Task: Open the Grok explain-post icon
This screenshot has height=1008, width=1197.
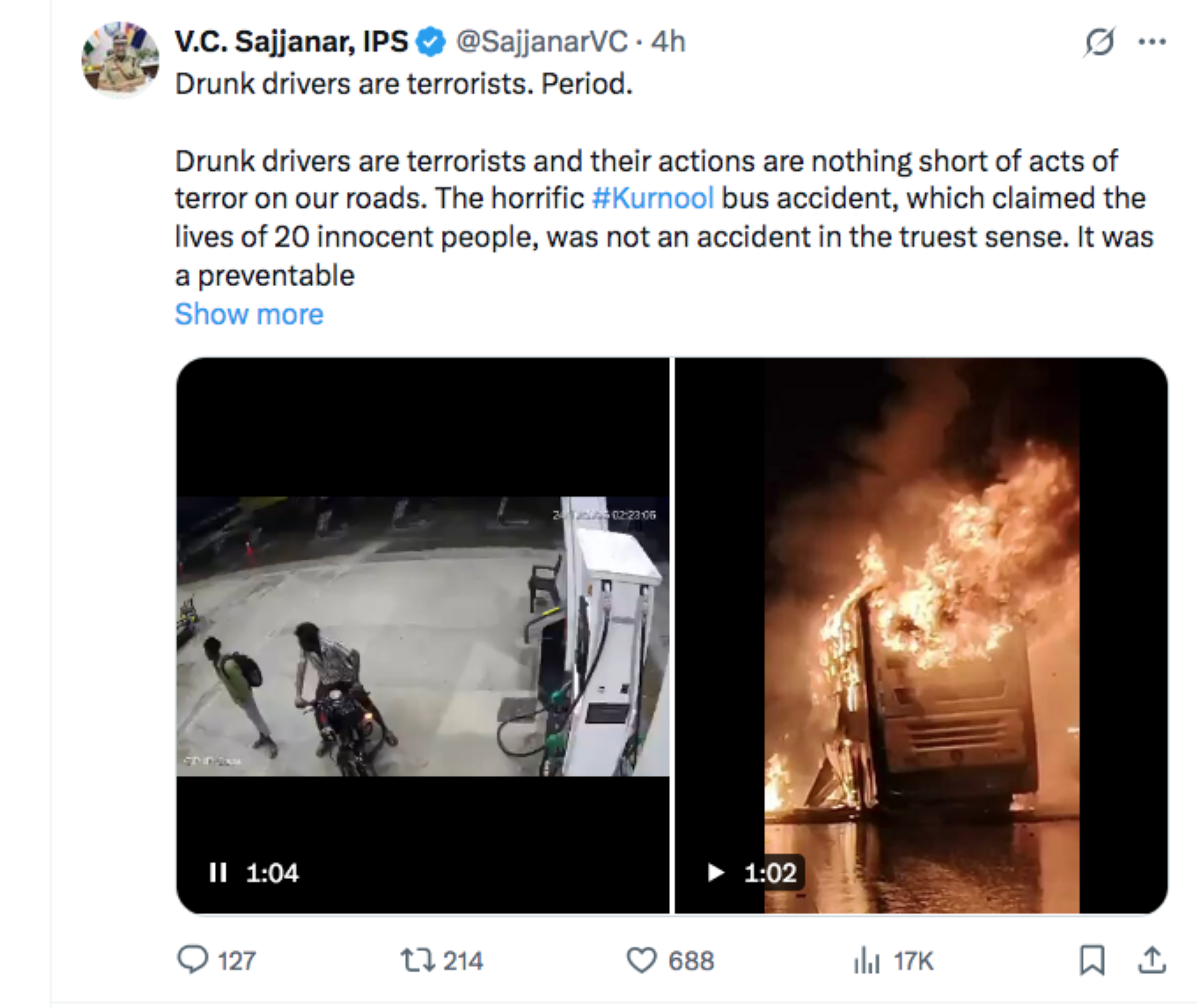Action: [x=1098, y=42]
